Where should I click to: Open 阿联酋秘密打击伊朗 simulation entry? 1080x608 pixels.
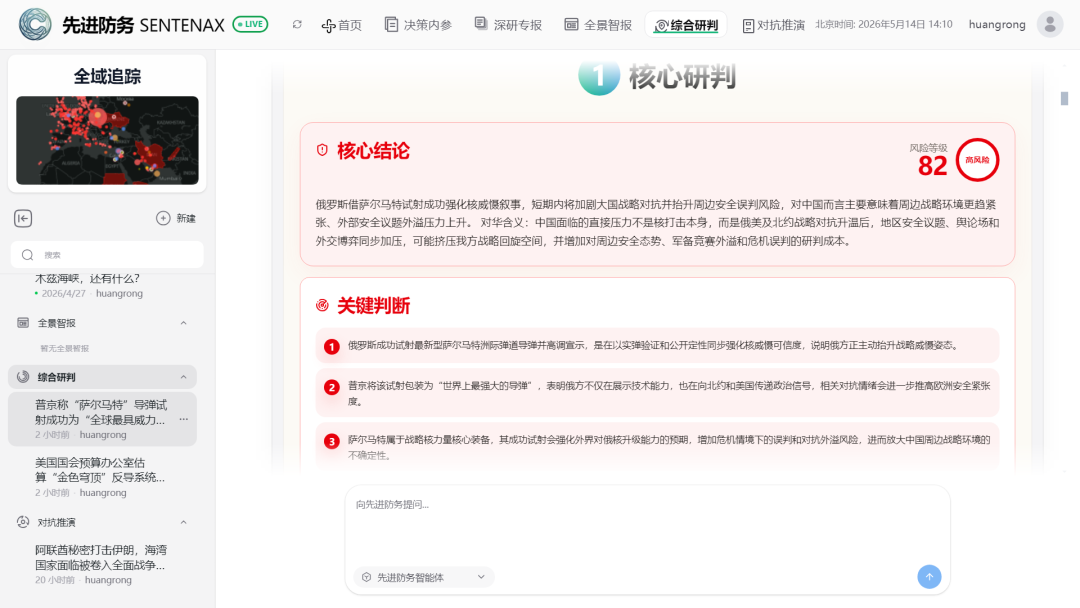pyautogui.click(x=103, y=565)
